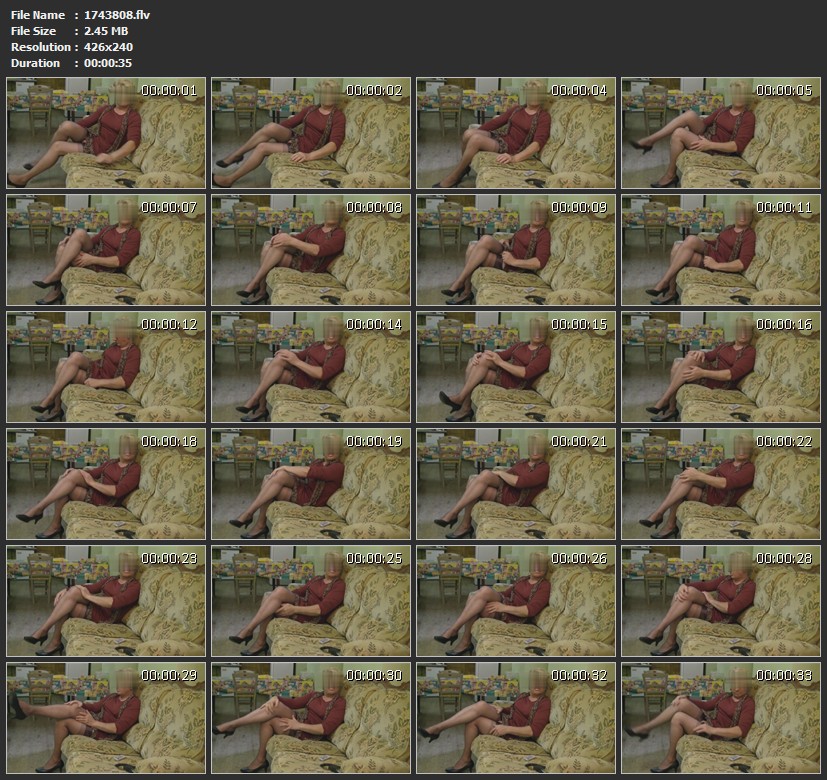Click the 426x240 resolution value
Screen dimensions: 827x780
[109, 47]
